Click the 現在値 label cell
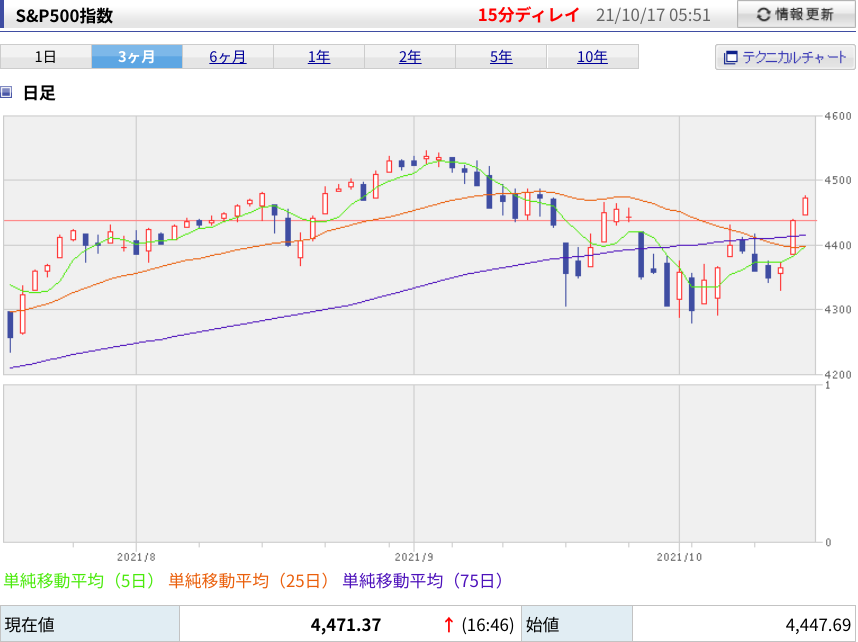 point(90,624)
